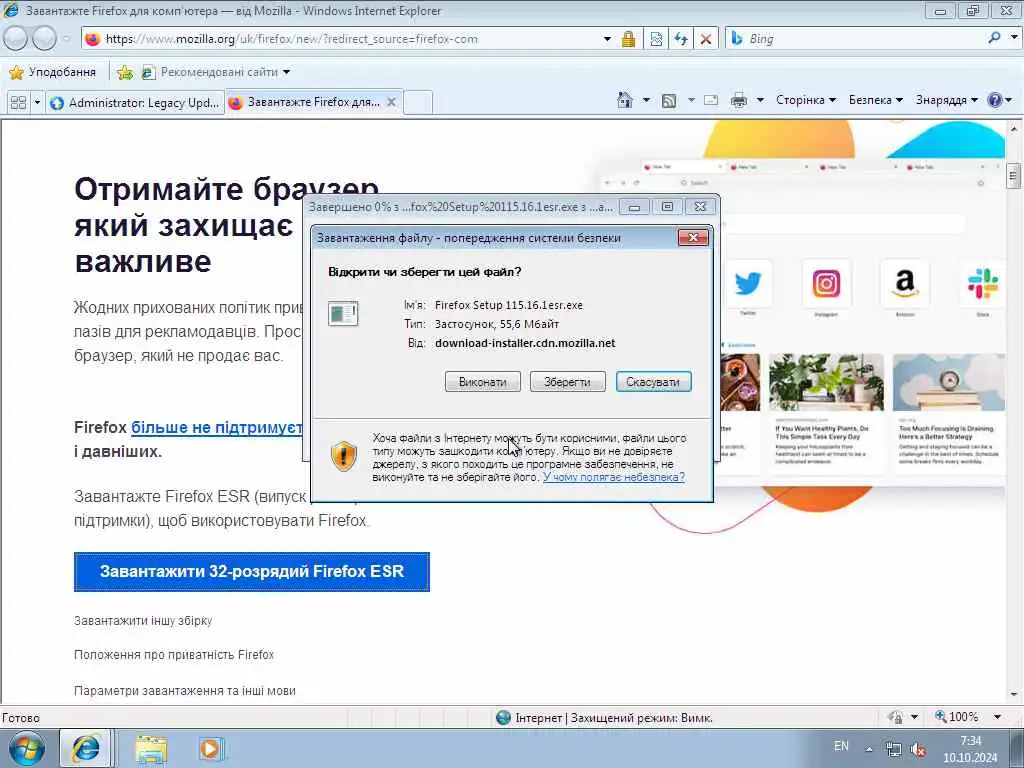This screenshot has width=1024, height=768.
Task: Click the address bar URL field
Action: coord(340,39)
